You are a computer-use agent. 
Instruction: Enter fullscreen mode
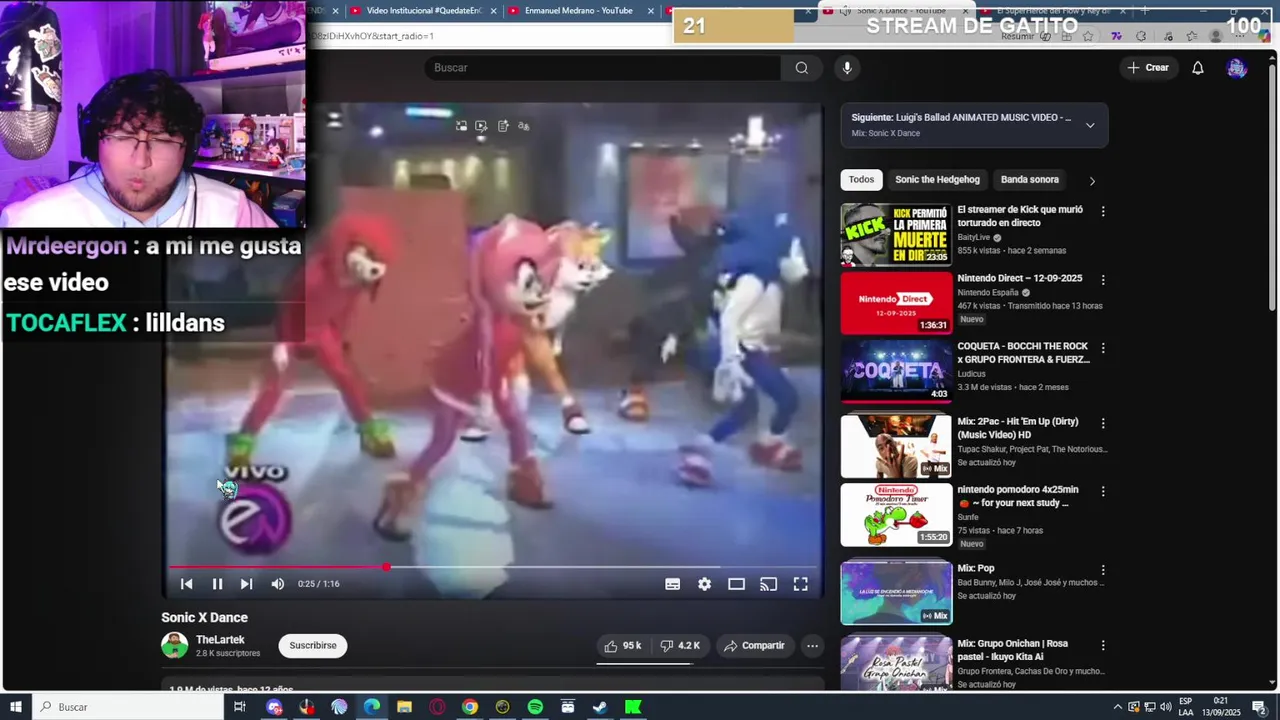point(801,584)
